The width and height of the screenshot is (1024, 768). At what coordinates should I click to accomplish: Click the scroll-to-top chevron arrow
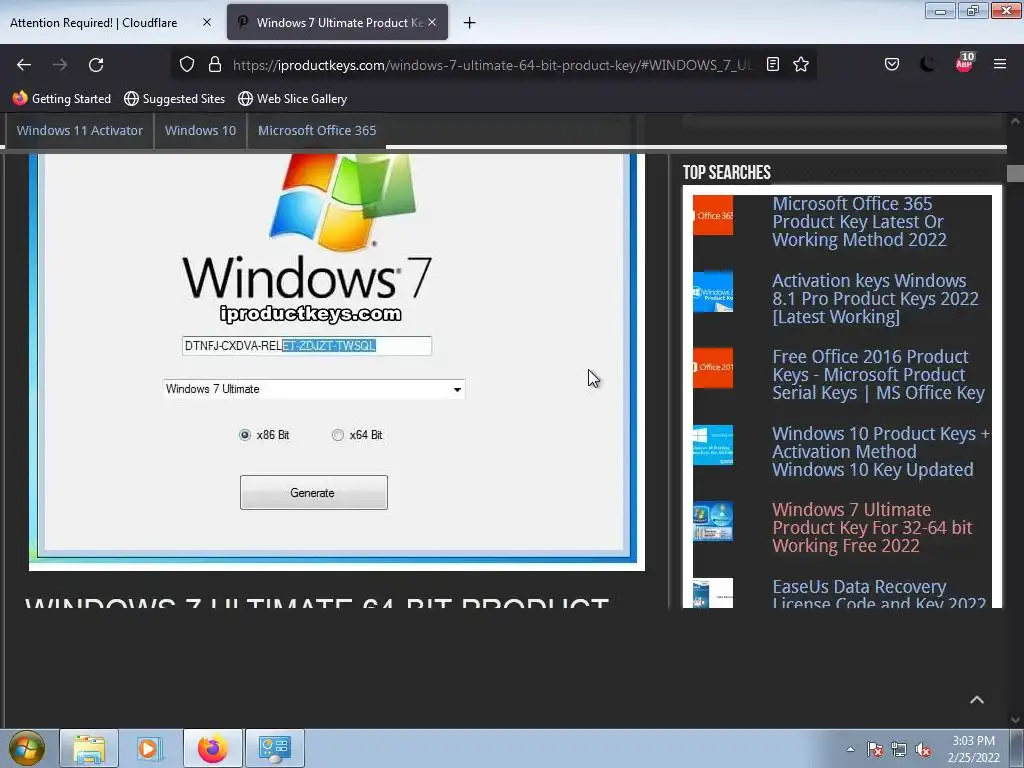click(976, 699)
